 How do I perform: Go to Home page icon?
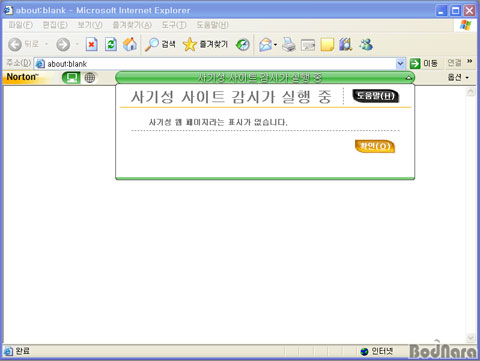[130, 44]
